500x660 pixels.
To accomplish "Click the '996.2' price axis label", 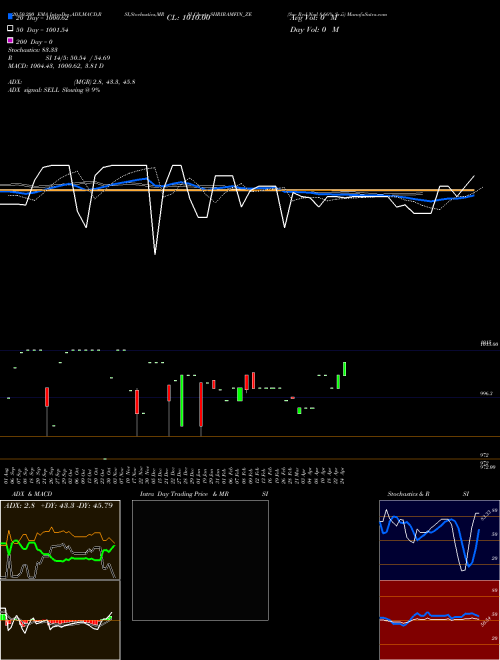I will pyautogui.click(x=486, y=393).
